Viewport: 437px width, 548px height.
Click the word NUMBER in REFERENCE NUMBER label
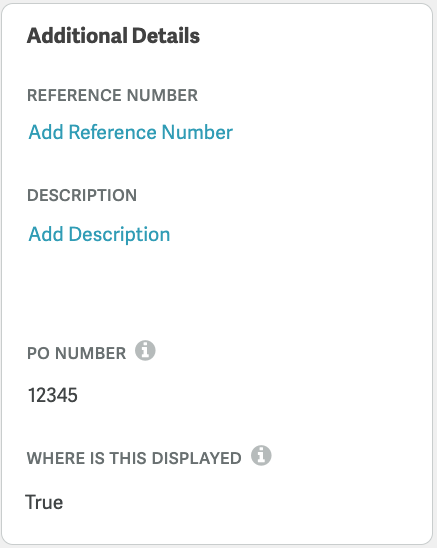coord(162,95)
